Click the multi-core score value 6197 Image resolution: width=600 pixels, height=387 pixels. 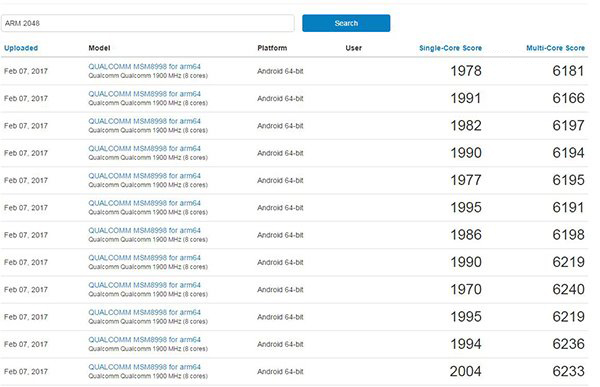coord(568,126)
